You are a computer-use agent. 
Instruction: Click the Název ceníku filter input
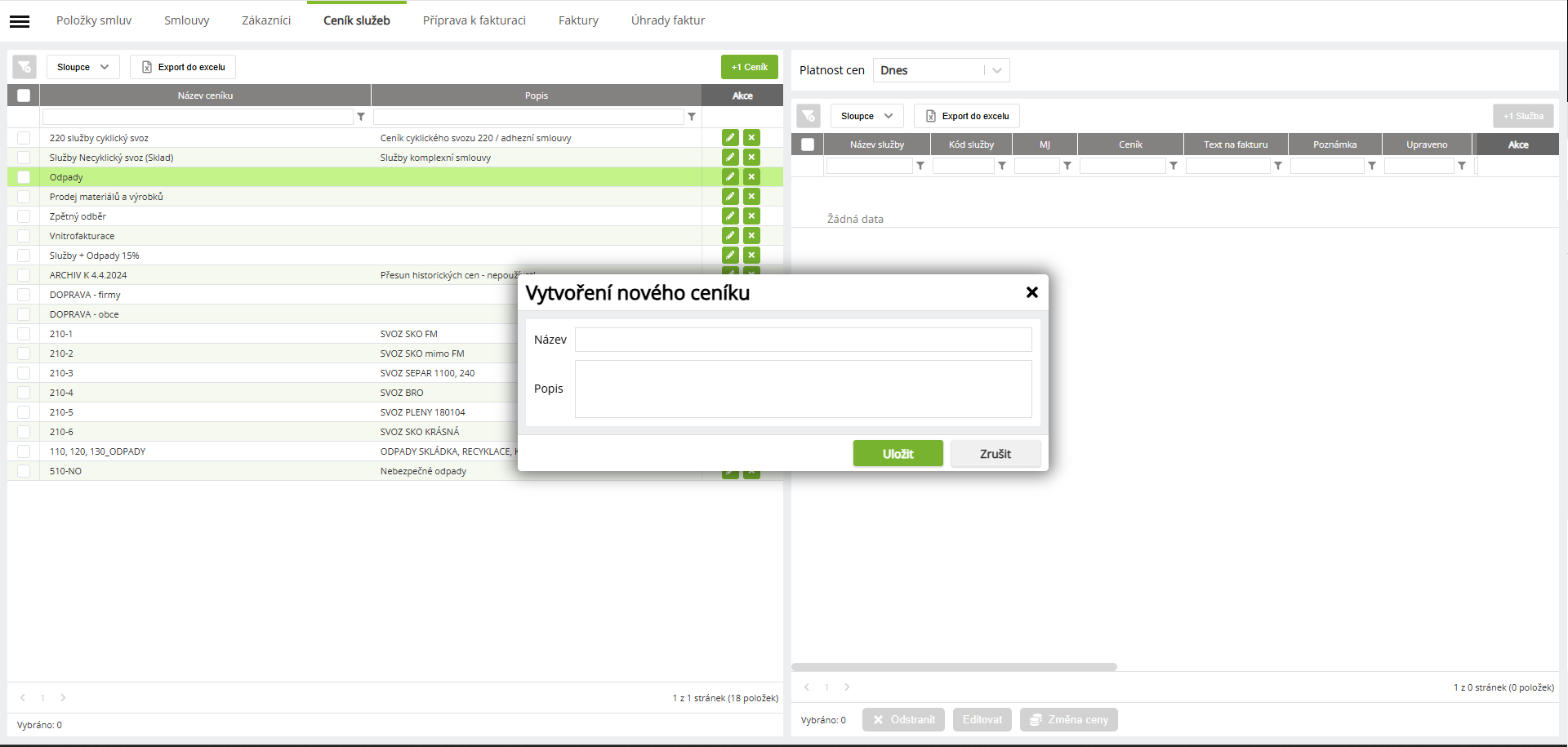click(x=198, y=117)
